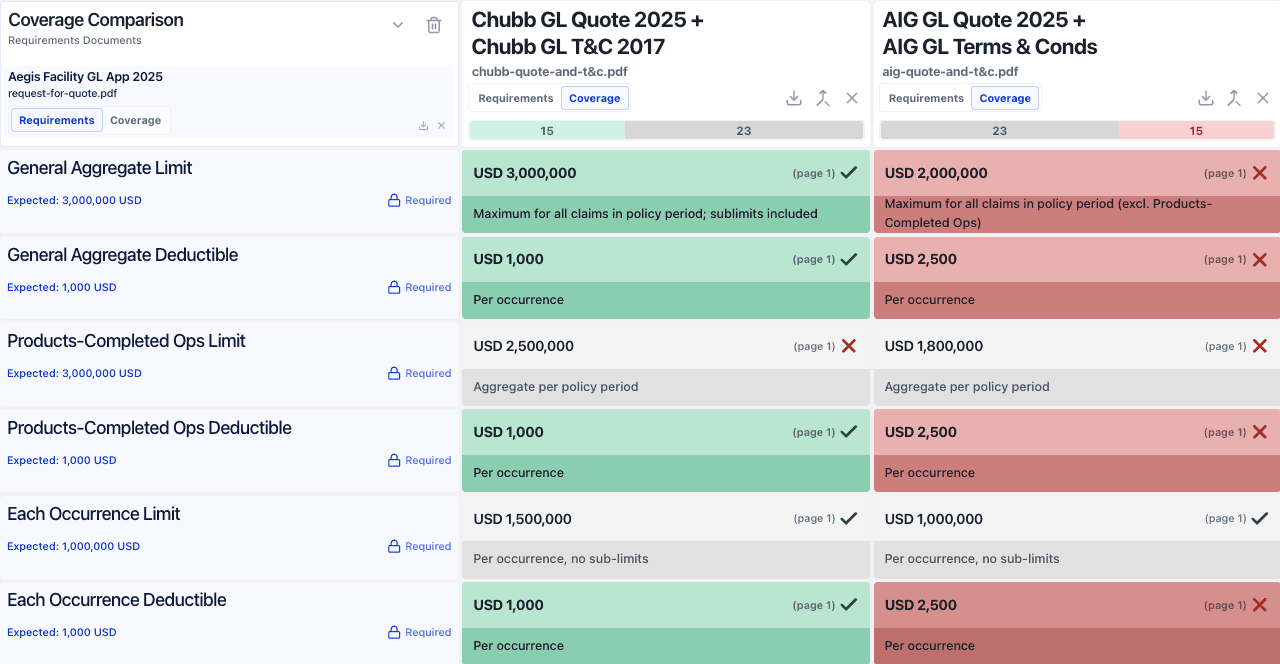Click red X on AIG Each Occurrence Deductible
Viewport: 1280px width, 664px height.
point(1260,605)
